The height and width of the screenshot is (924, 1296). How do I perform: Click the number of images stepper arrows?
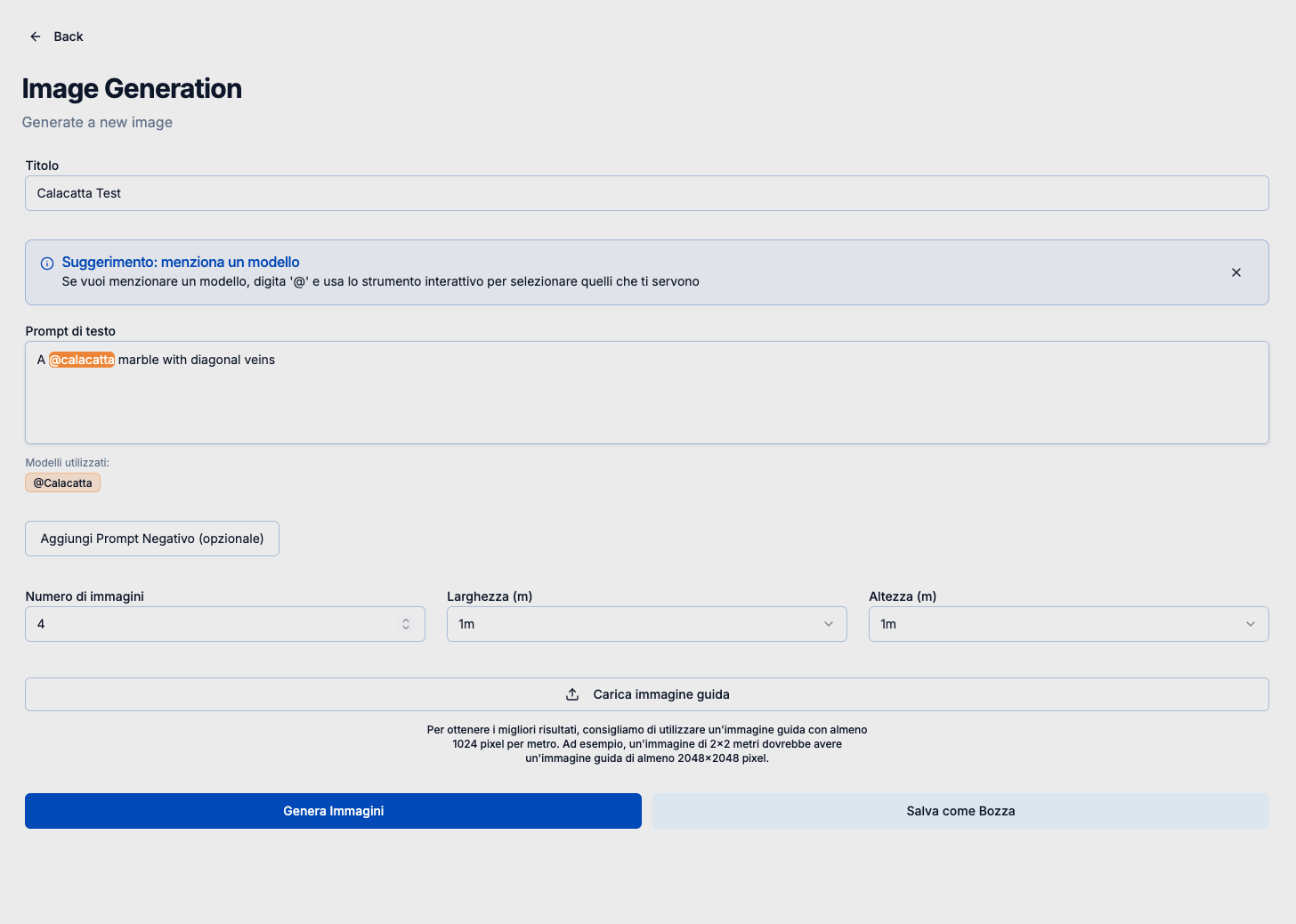(x=406, y=624)
